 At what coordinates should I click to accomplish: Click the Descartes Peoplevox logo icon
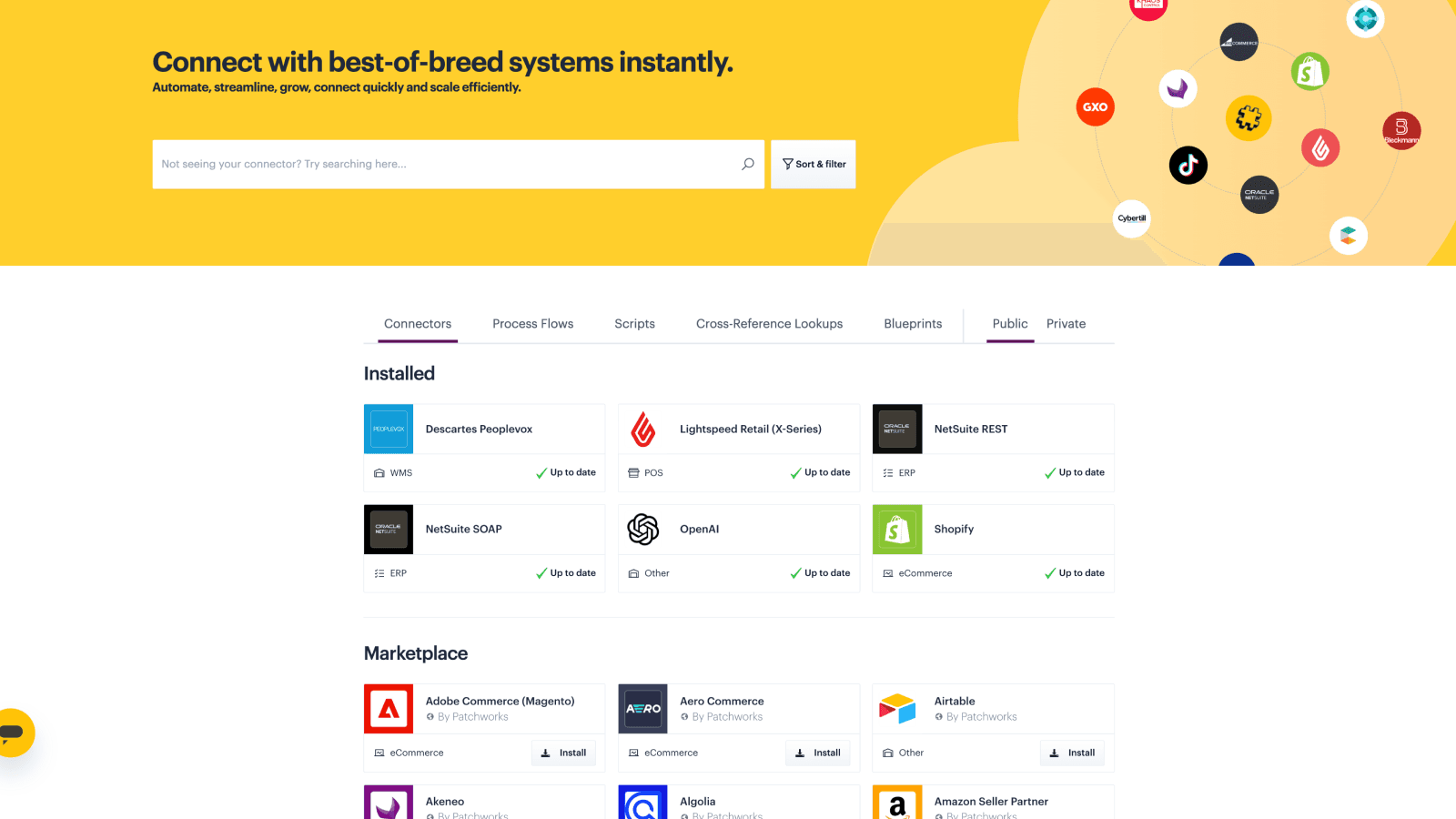pyautogui.click(x=389, y=429)
